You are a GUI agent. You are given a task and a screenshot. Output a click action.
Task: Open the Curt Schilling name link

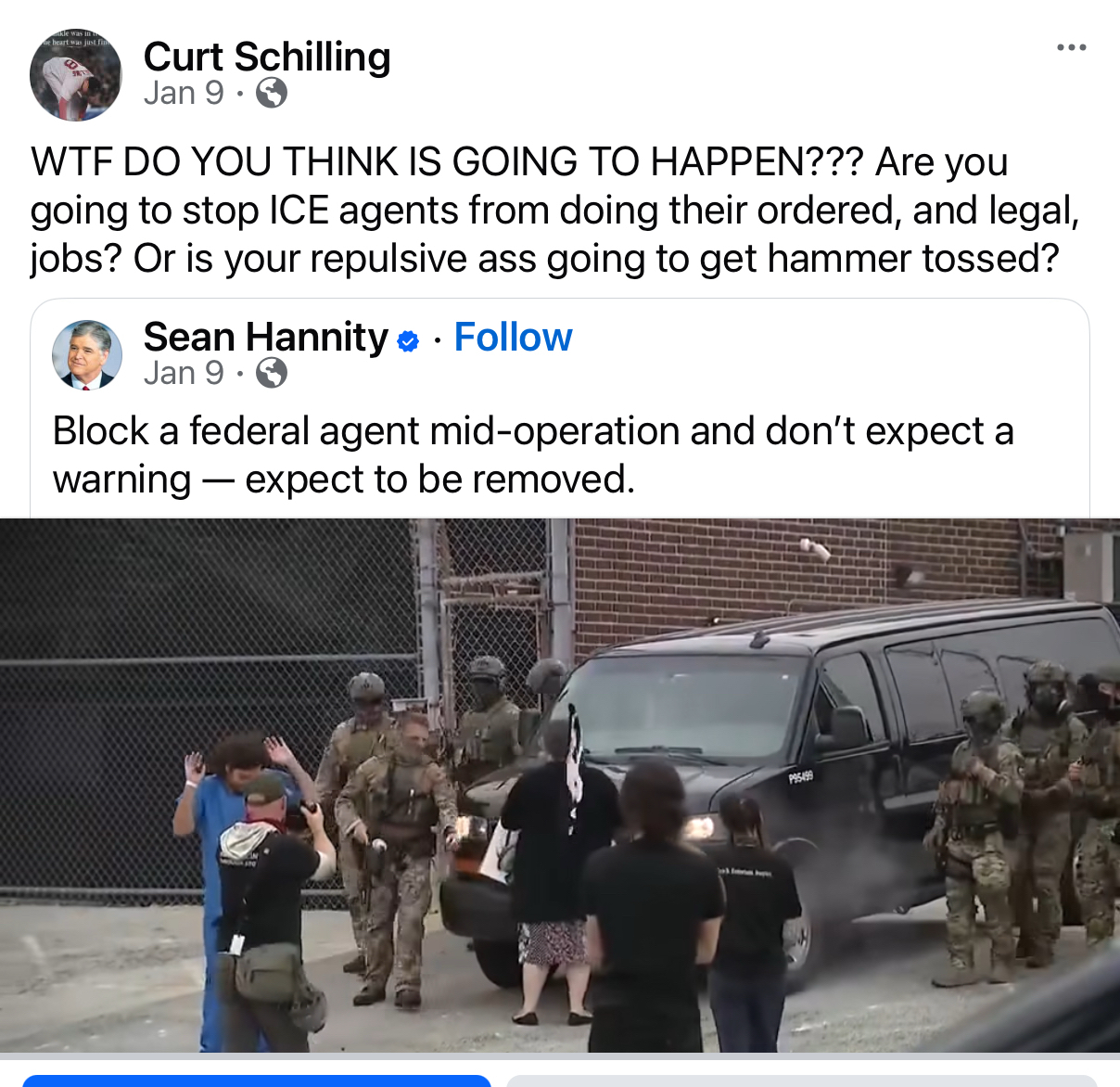tap(267, 57)
